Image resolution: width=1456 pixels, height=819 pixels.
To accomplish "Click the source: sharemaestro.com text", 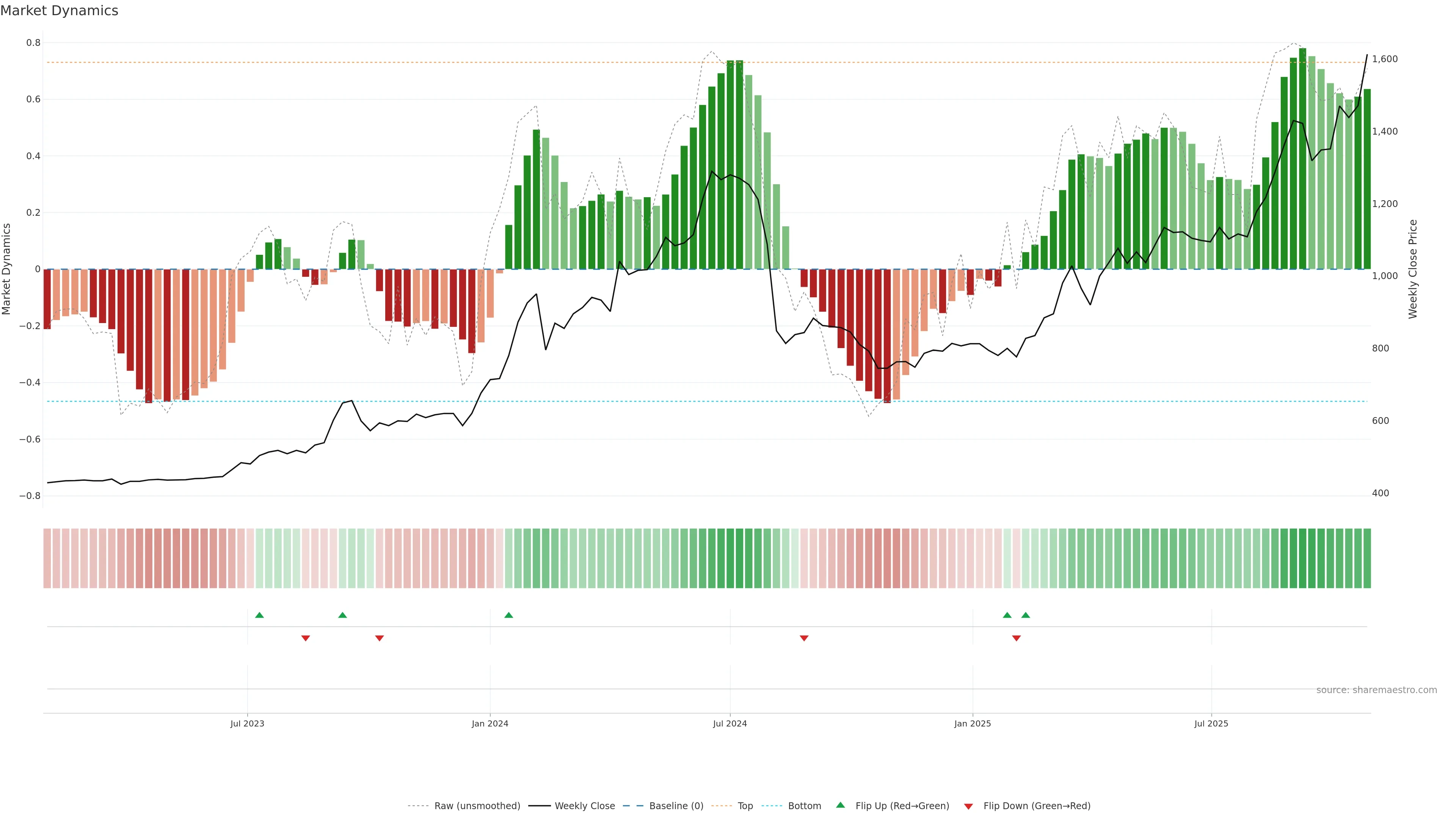I will (1376, 690).
